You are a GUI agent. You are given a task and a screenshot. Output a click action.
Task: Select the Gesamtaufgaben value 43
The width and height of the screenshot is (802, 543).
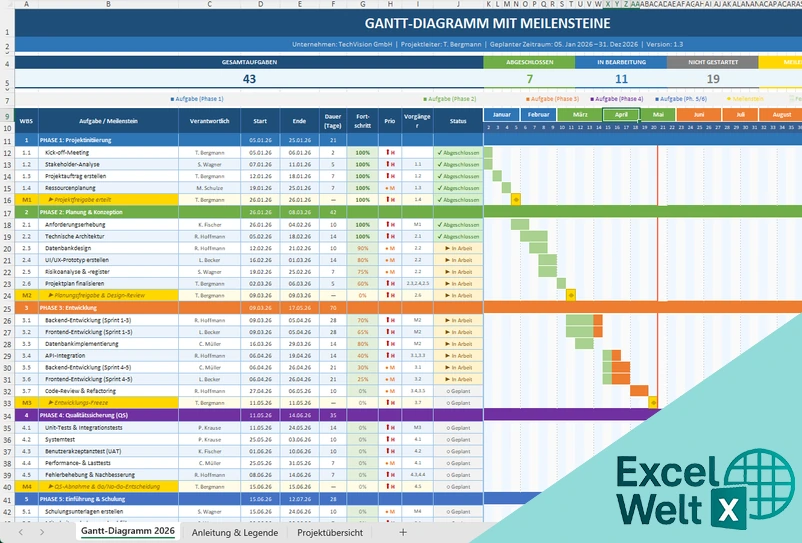pos(249,79)
